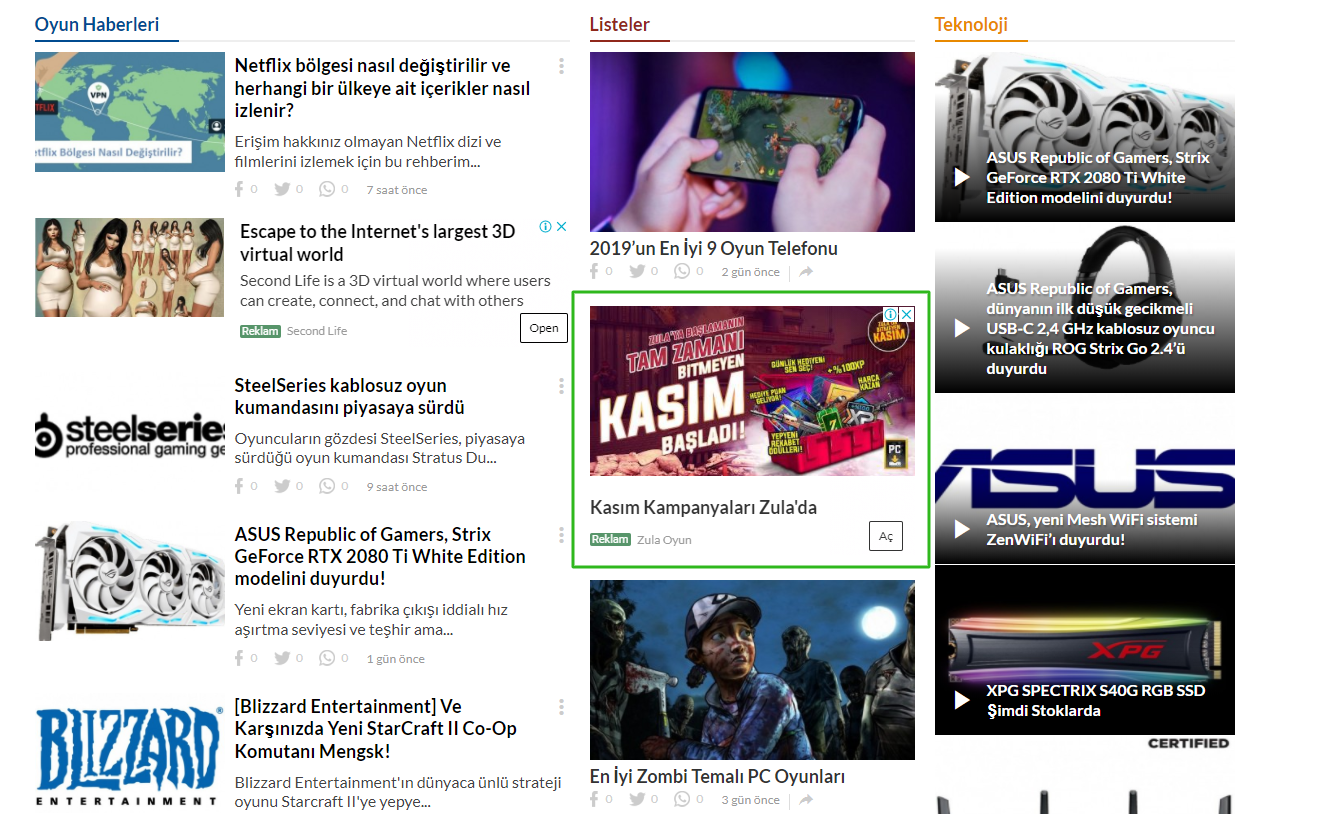
Task: Open options menu for SteelSeries article
Action: (561, 386)
